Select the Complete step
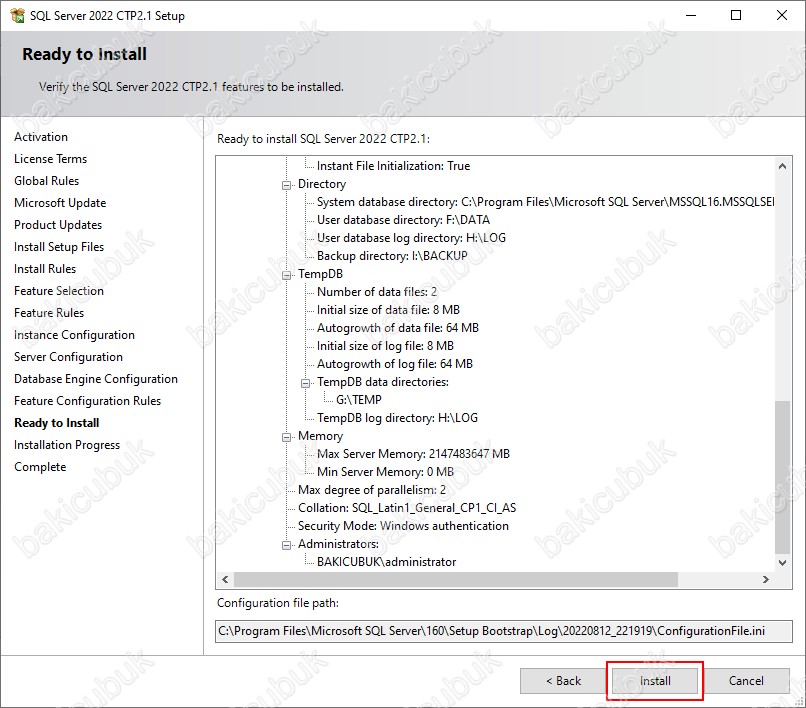Viewport: 806px width, 708px height. 40,467
